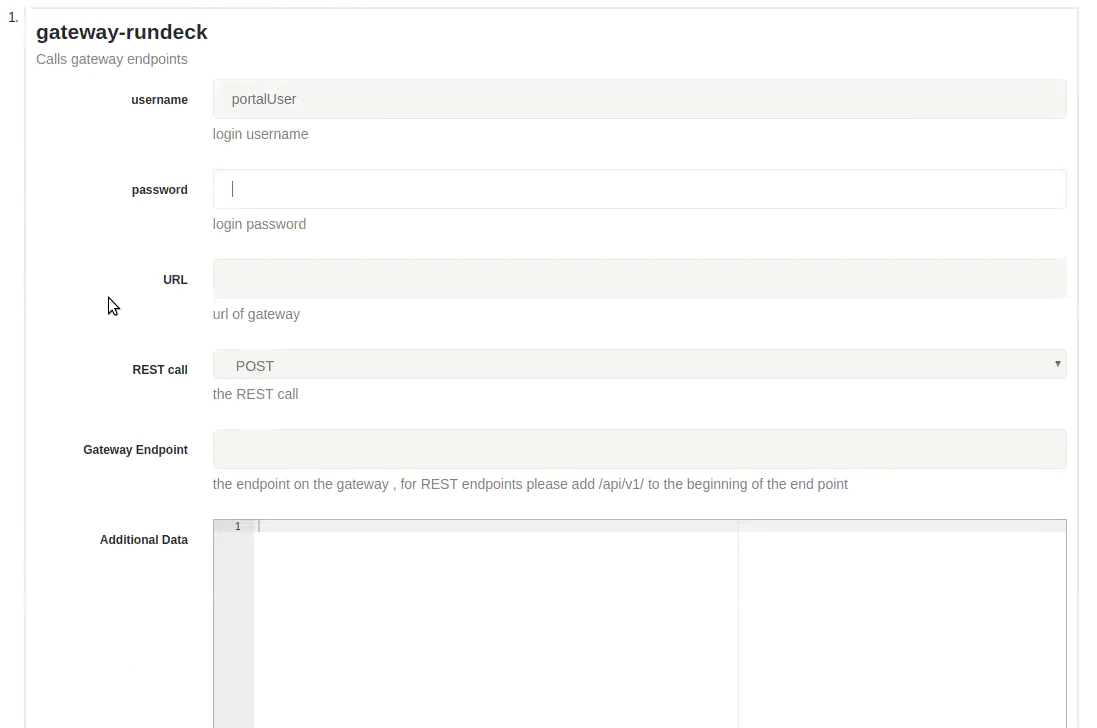The height and width of the screenshot is (728, 1097).
Task: Click the 'Additional Data' label
Action: click(144, 540)
